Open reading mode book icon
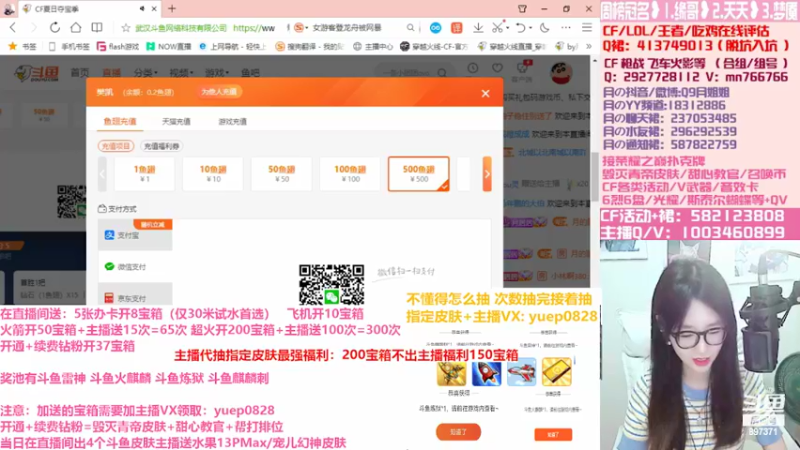The width and height of the screenshot is (800, 450). click(96, 28)
